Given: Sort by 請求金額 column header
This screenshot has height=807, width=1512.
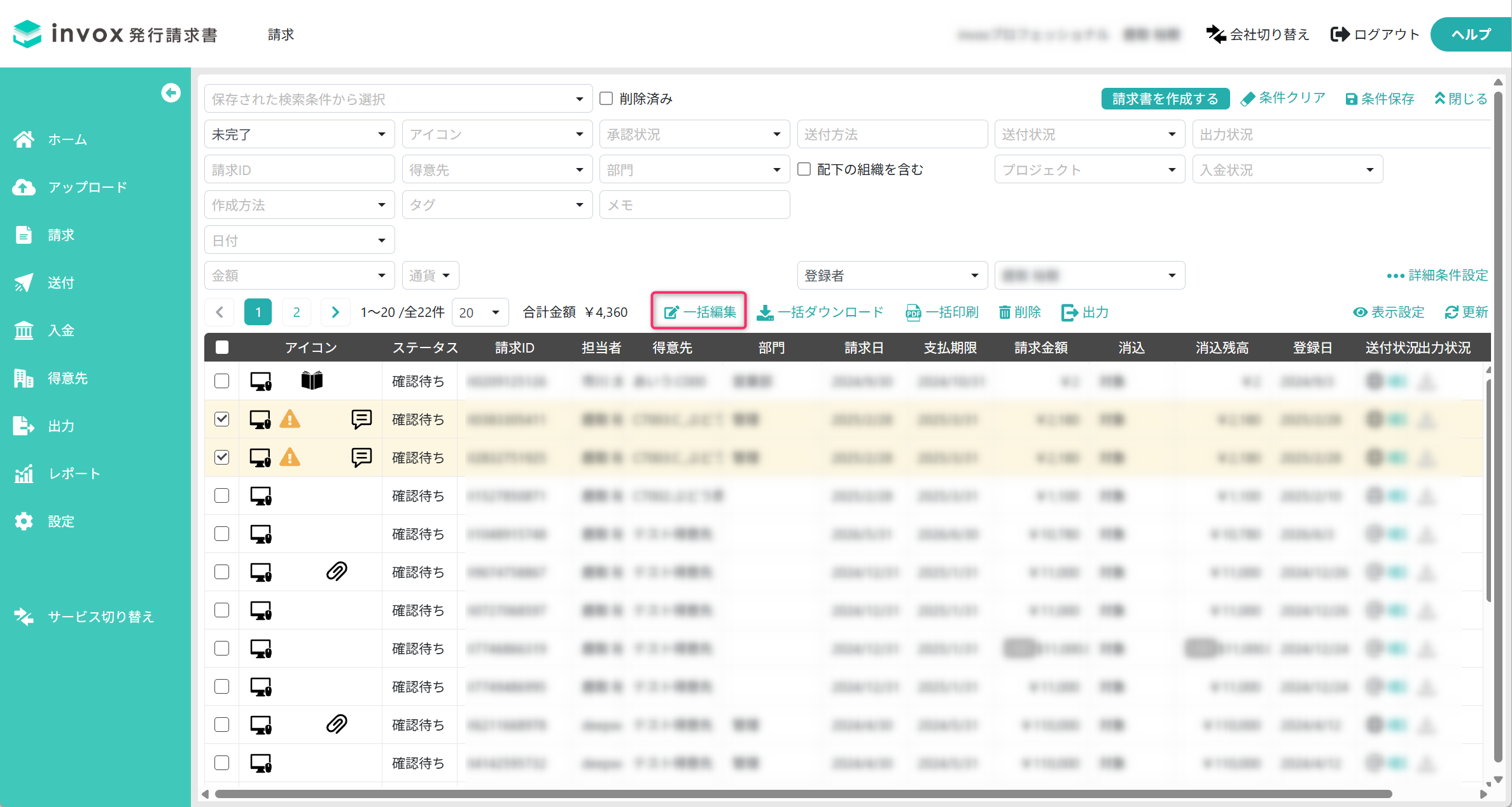Looking at the screenshot, I should pos(1040,347).
